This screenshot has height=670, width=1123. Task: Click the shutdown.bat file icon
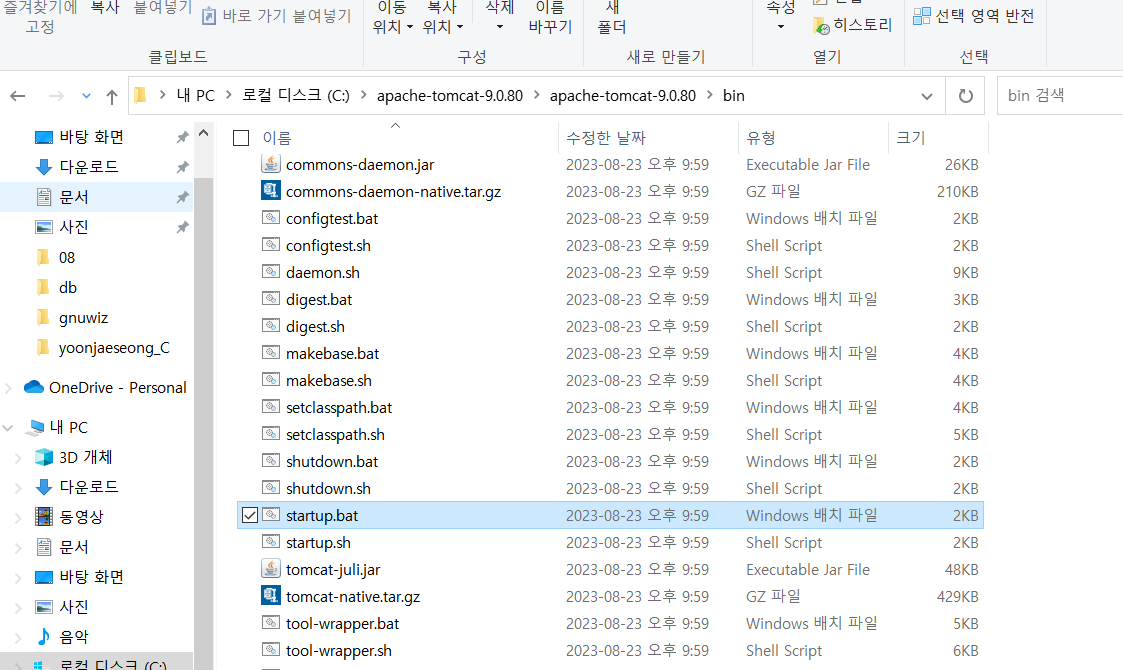point(271,461)
